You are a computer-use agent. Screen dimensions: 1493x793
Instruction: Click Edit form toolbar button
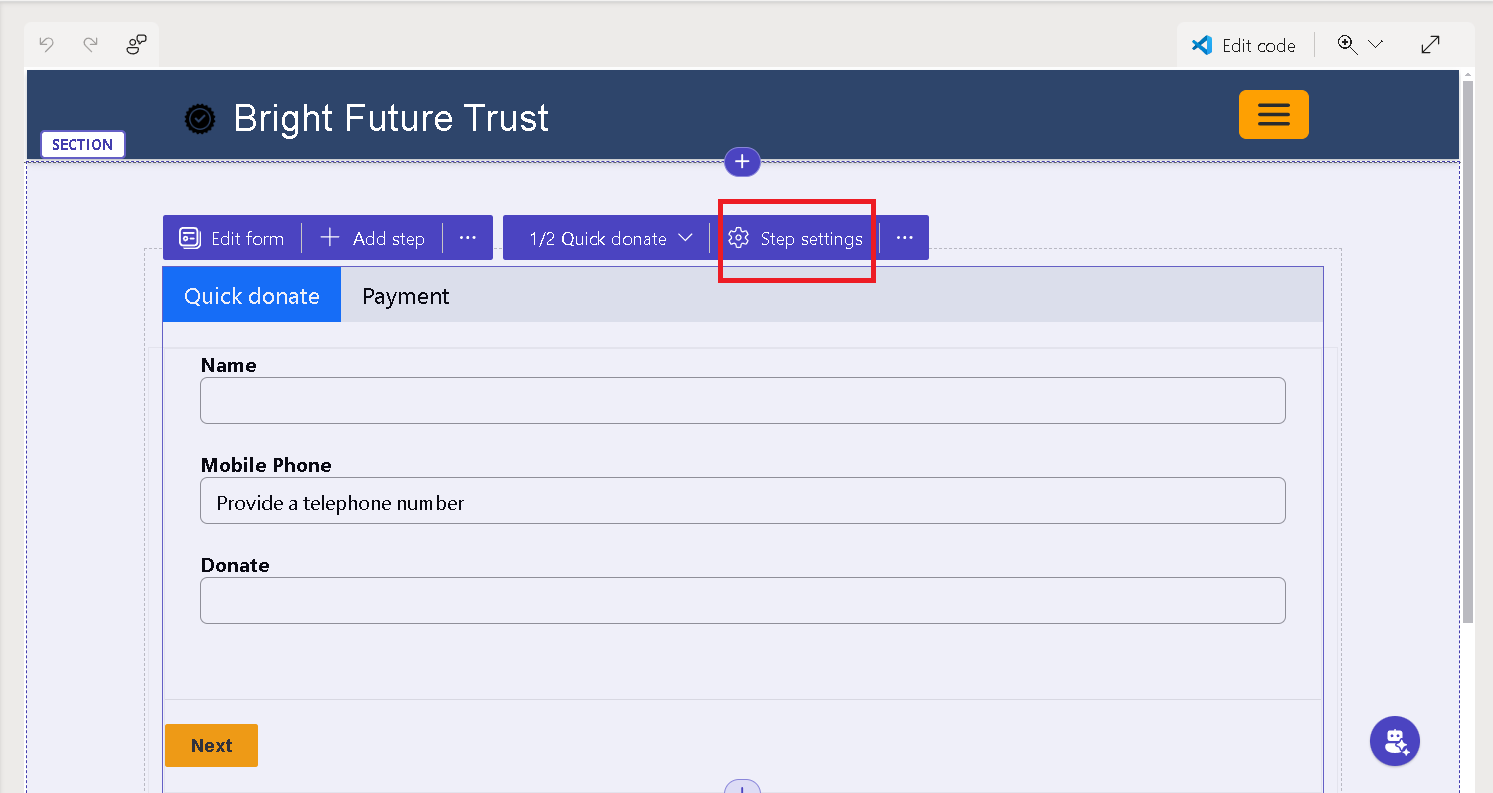pyautogui.click(x=232, y=238)
